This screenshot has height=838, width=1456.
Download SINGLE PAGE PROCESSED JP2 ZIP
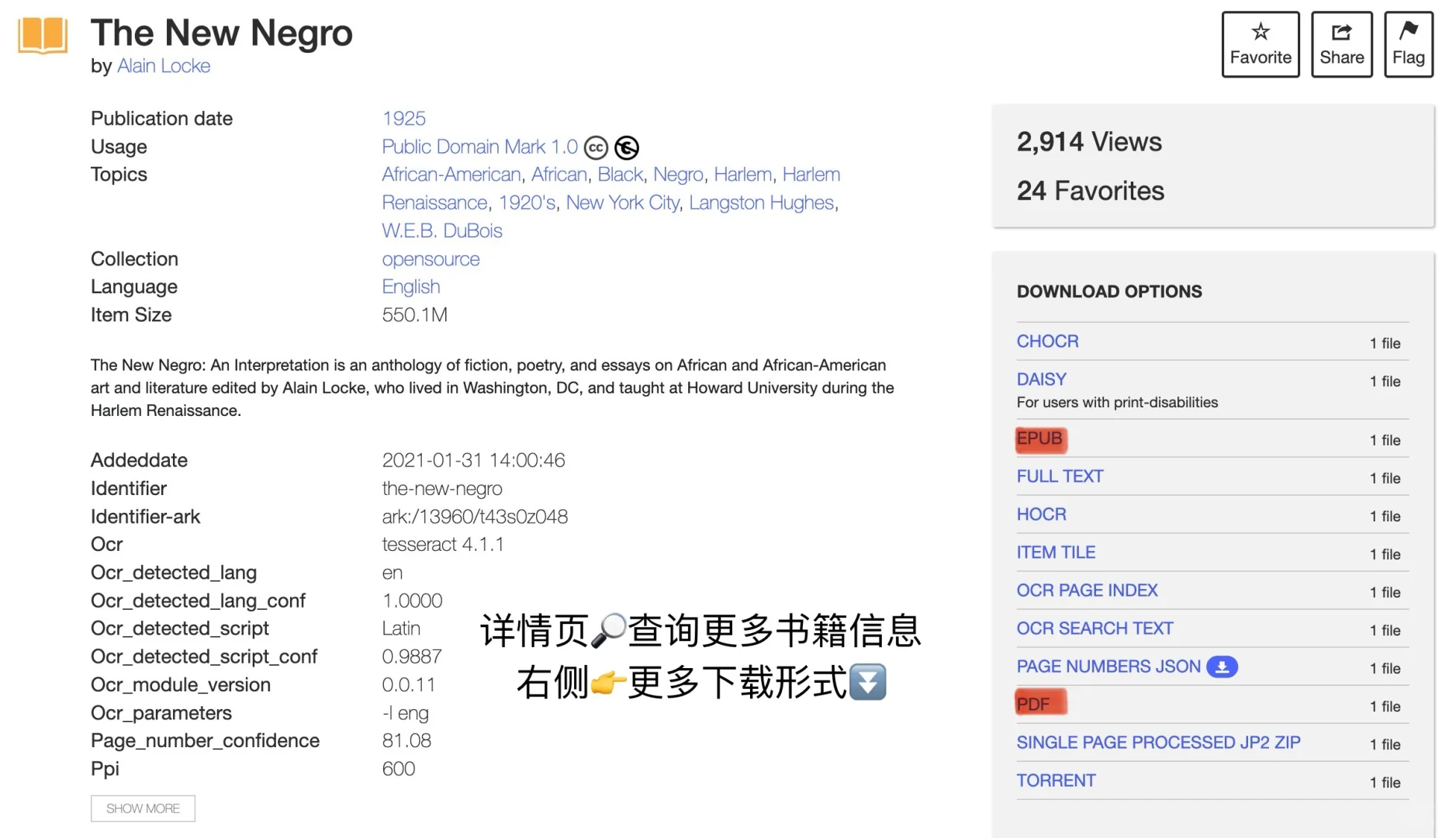1158,743
